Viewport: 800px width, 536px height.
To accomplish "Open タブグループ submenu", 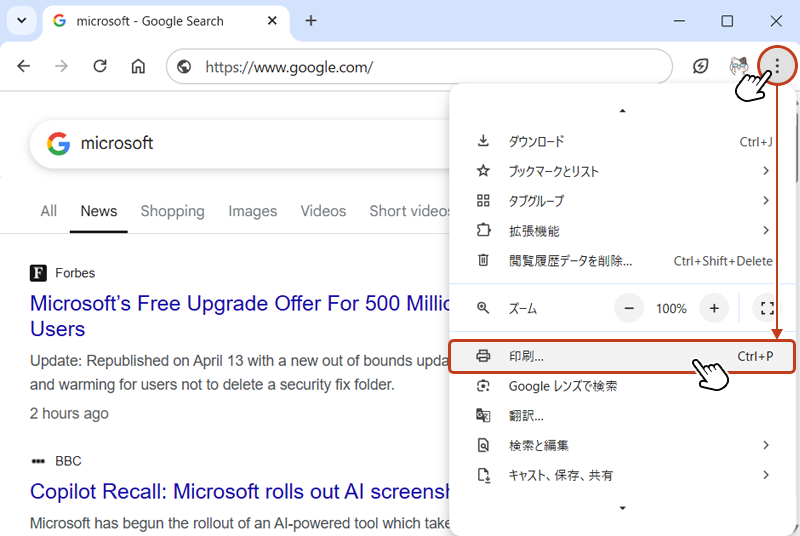I will tap(622, 201).
